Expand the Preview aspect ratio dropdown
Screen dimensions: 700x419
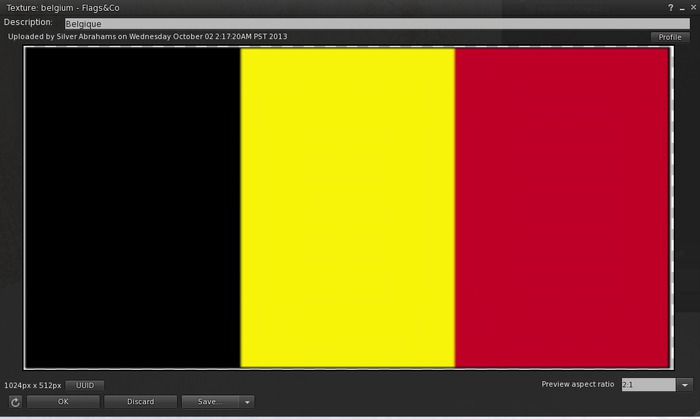click(x=685, y=385)
